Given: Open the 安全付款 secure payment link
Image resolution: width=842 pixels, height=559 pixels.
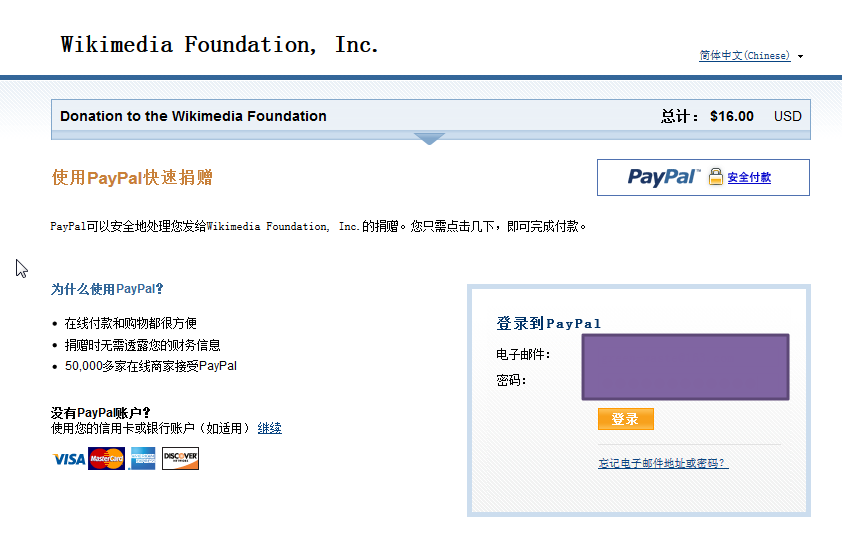Looking at the screenshot, I should pos(749,178).
